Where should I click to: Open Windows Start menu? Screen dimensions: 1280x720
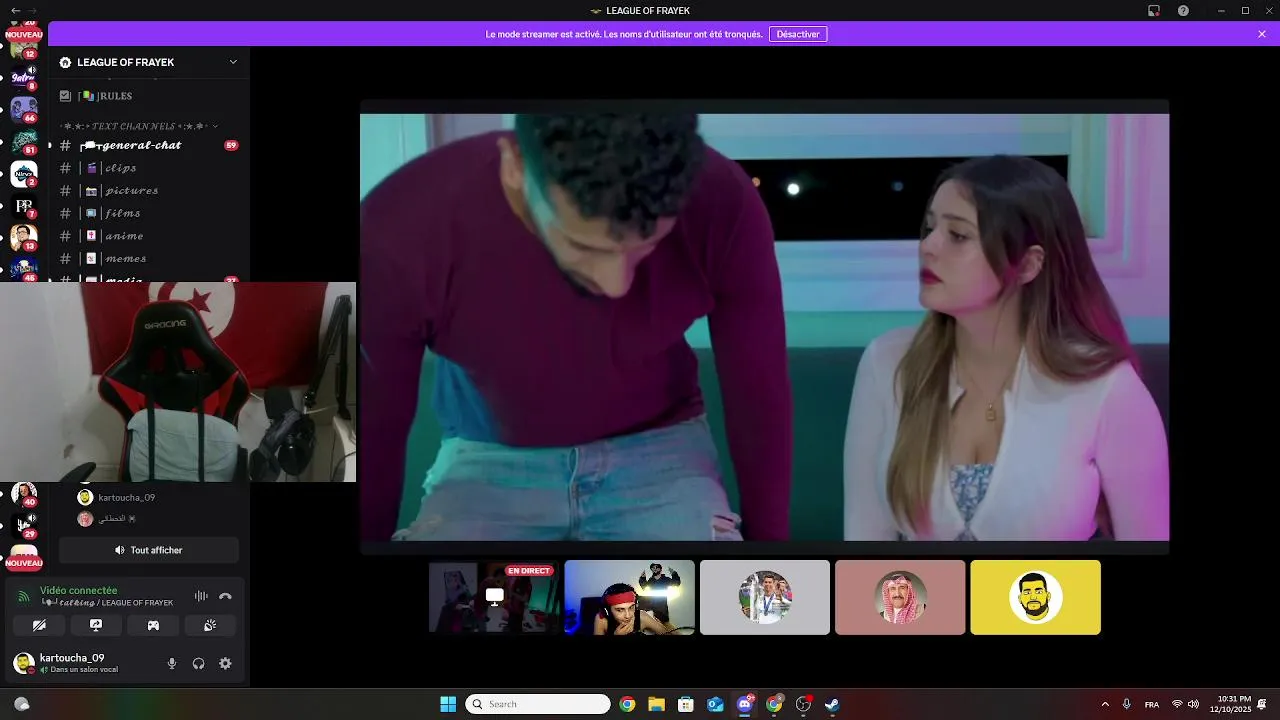click(448, 704)
